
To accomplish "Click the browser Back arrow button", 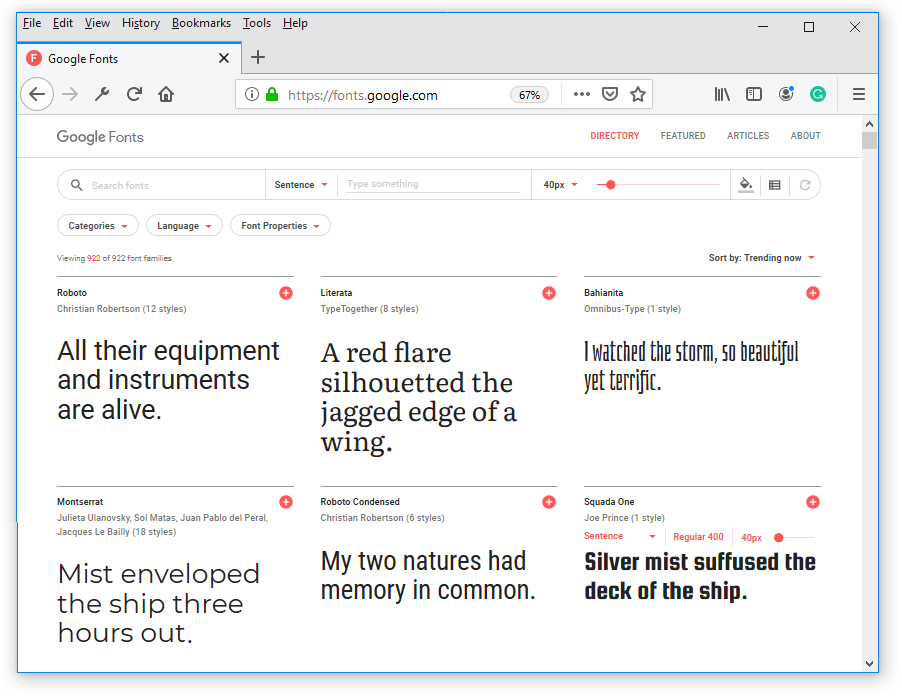I will tap(37, 94).
